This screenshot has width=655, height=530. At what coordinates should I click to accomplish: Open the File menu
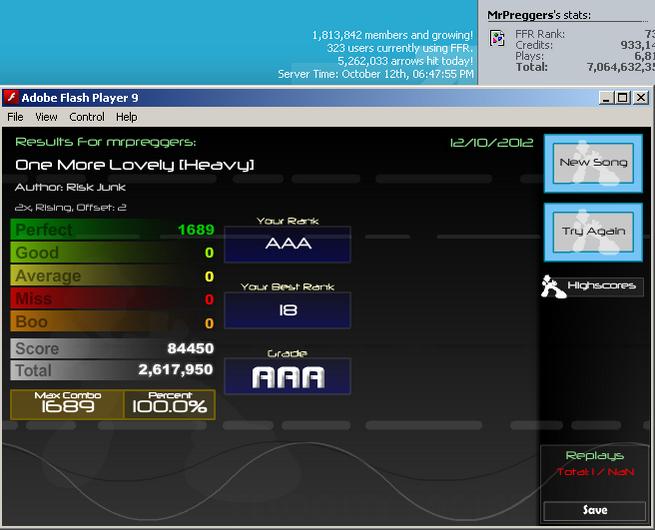point(15,117)
